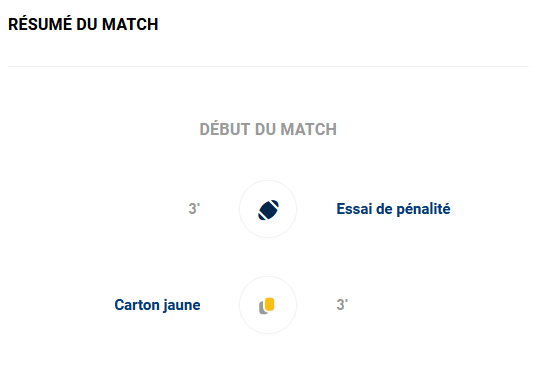Click the word jaune in the card event
Image resolution: width=552 pixels, height=367 pixels.
click(182, 306)
